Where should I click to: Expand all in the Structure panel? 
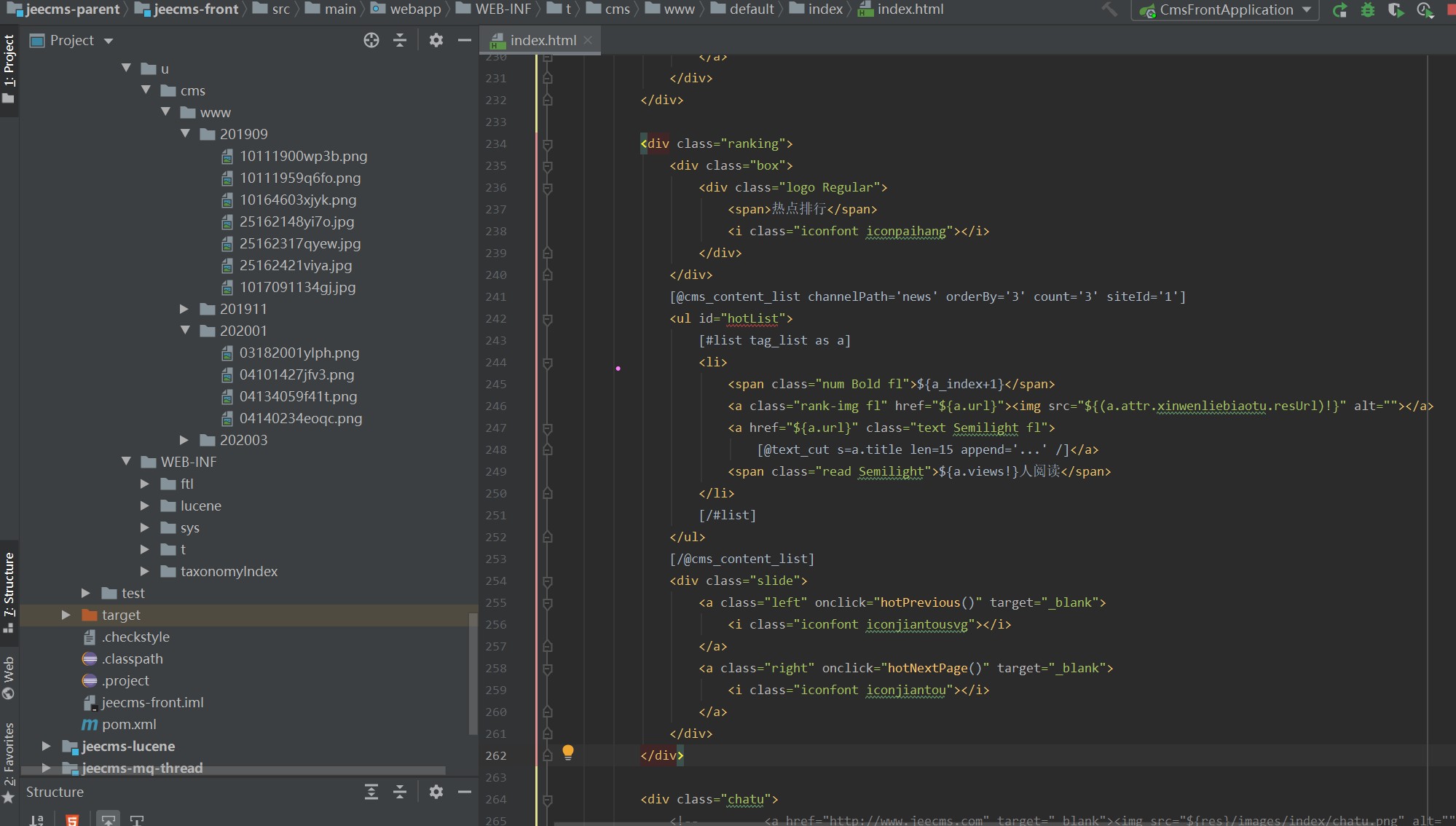[x=371, y=792]
